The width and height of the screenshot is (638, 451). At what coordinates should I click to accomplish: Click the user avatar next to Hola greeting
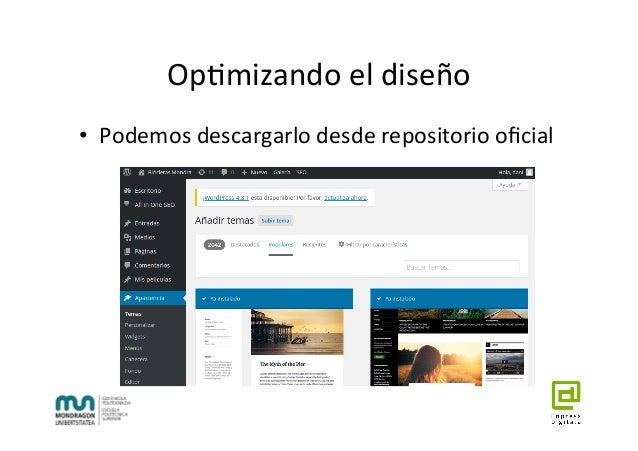[529, 173]
